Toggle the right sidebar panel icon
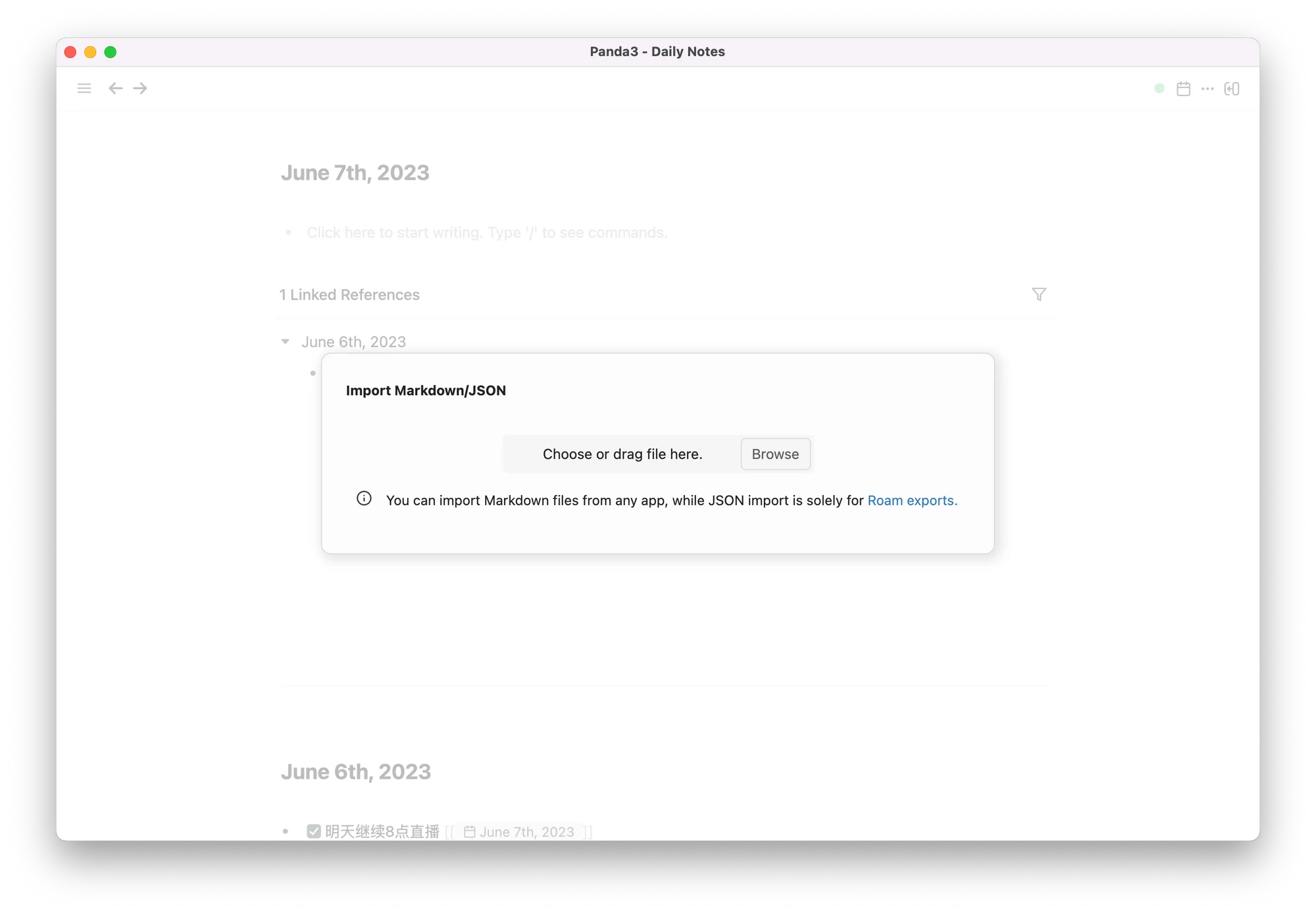Screen dimensions: 1316x915 (x=1232, y=88)
